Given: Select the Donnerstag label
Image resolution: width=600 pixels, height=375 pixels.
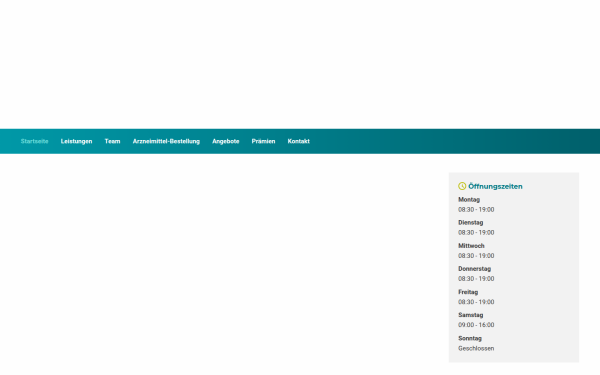Looking at the screenshot, I should coord(474,269).
